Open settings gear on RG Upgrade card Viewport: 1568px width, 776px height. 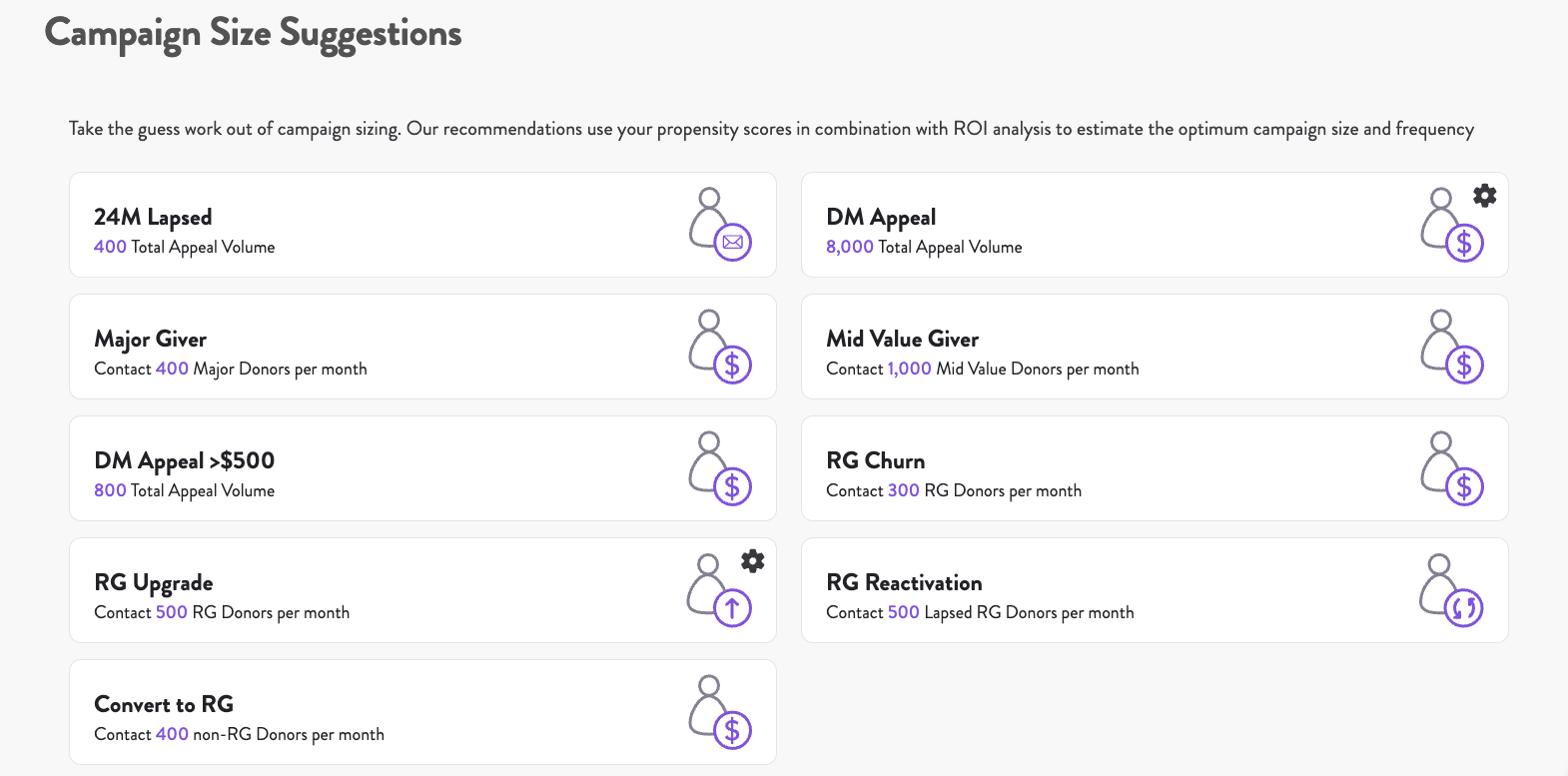click(x=753, y=561)
